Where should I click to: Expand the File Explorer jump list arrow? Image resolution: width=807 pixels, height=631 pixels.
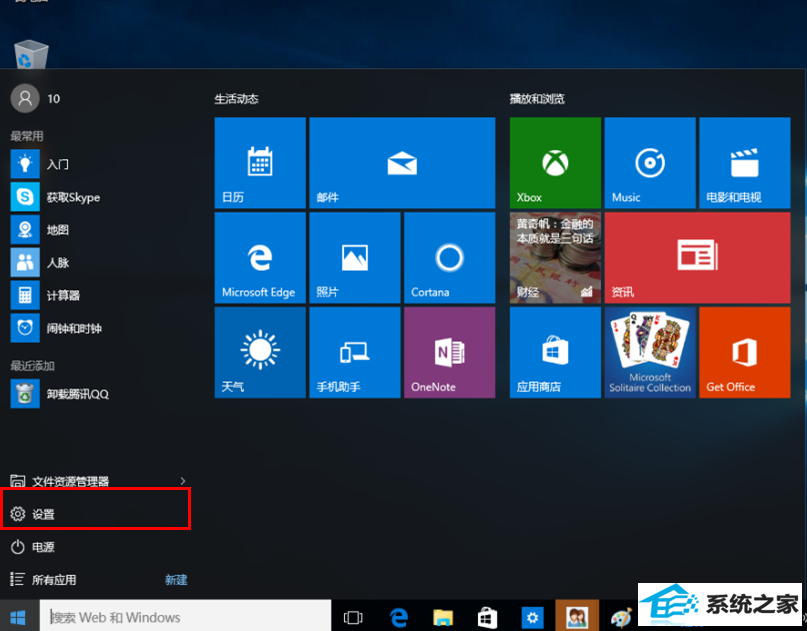(x=183, y=481)
